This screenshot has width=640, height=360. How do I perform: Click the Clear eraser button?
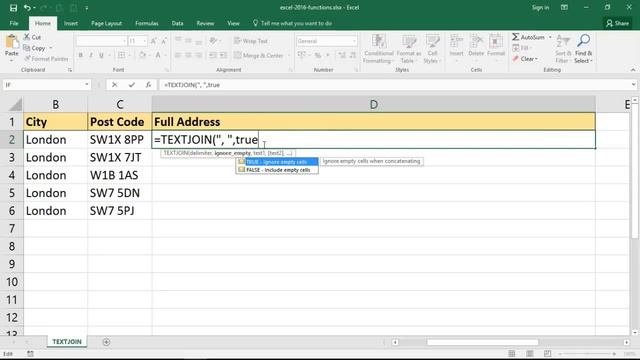tap(525, 59)
